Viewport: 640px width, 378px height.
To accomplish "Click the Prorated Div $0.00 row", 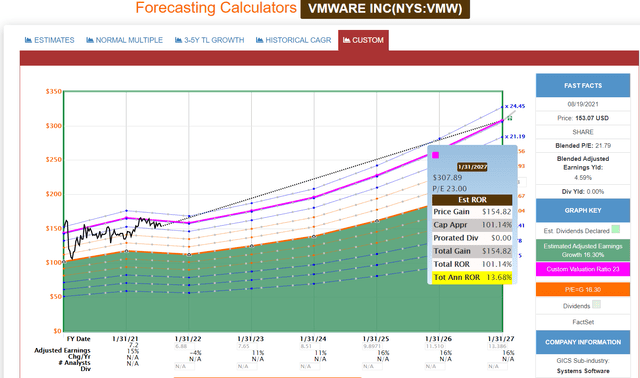I will coord(472,238).
